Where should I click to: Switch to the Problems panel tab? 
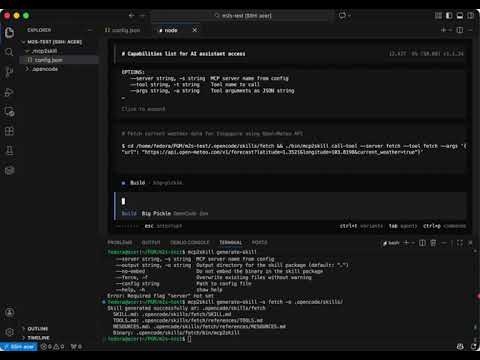tap(120, 242)
